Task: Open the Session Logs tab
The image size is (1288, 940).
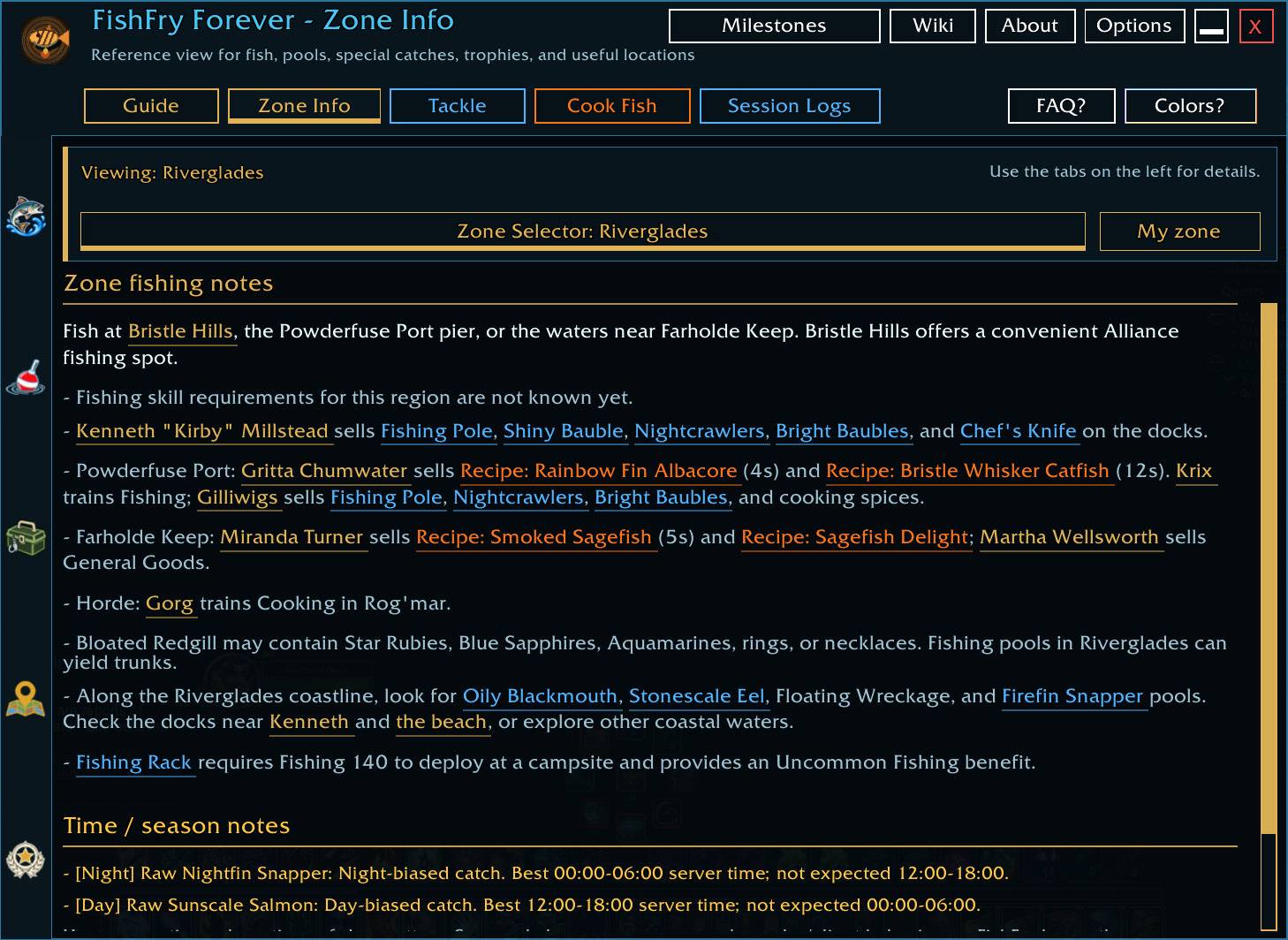Action: 790,106
